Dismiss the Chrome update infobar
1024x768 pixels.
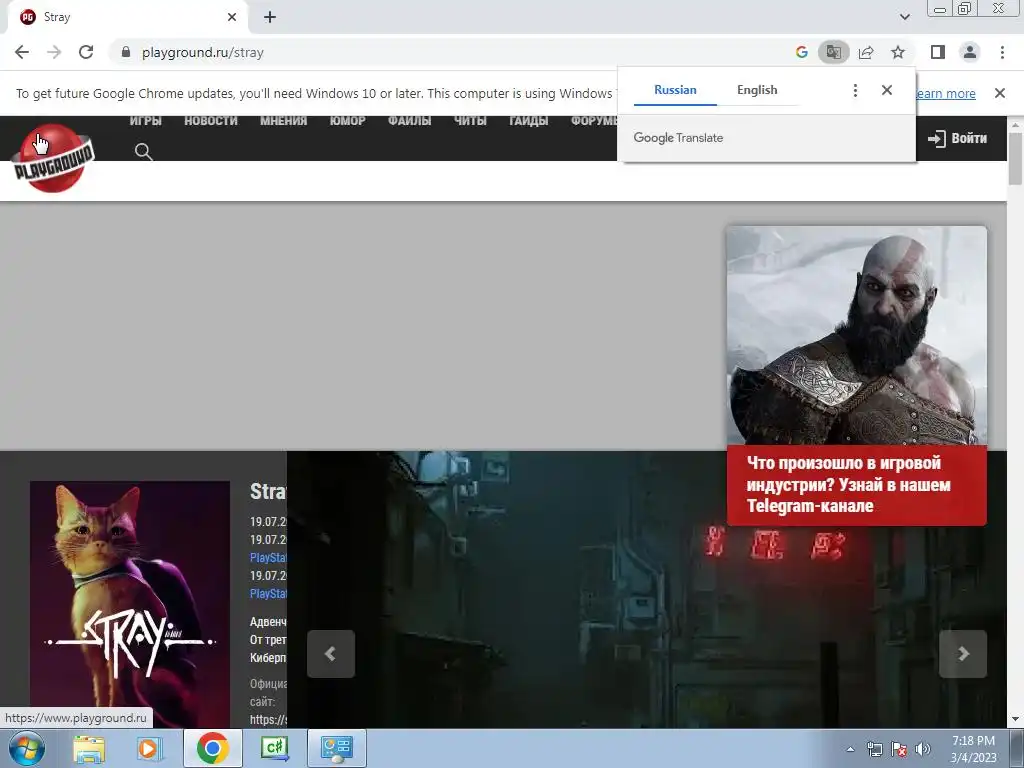[x=999, y=93]
